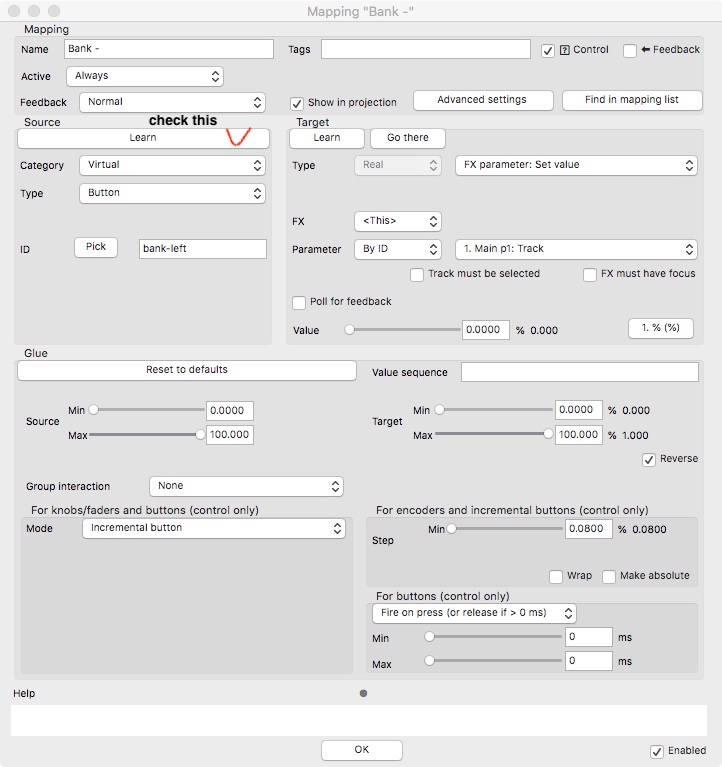Screen dimensions: 722x767
Task: Click the Glue Source Min slider handle
Action: click(93, 410)
